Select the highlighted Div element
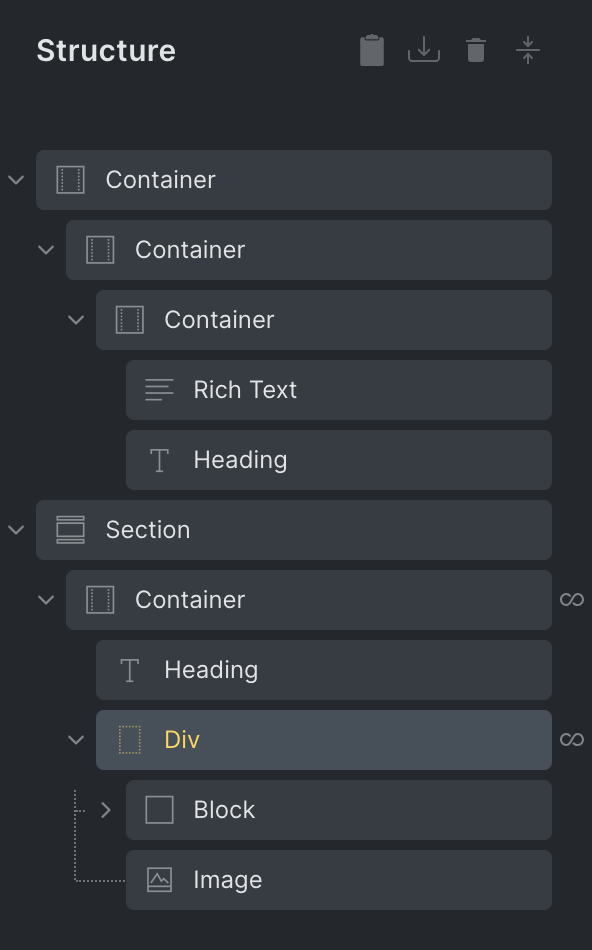Image resolution: width=592 pixels, height=950 pixels. pos(324,740)
